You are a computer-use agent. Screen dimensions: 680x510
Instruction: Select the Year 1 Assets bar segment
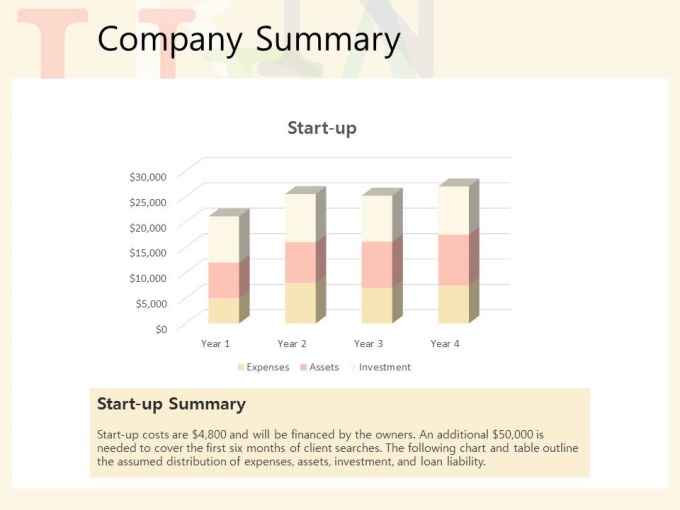(x=224, y=280)
